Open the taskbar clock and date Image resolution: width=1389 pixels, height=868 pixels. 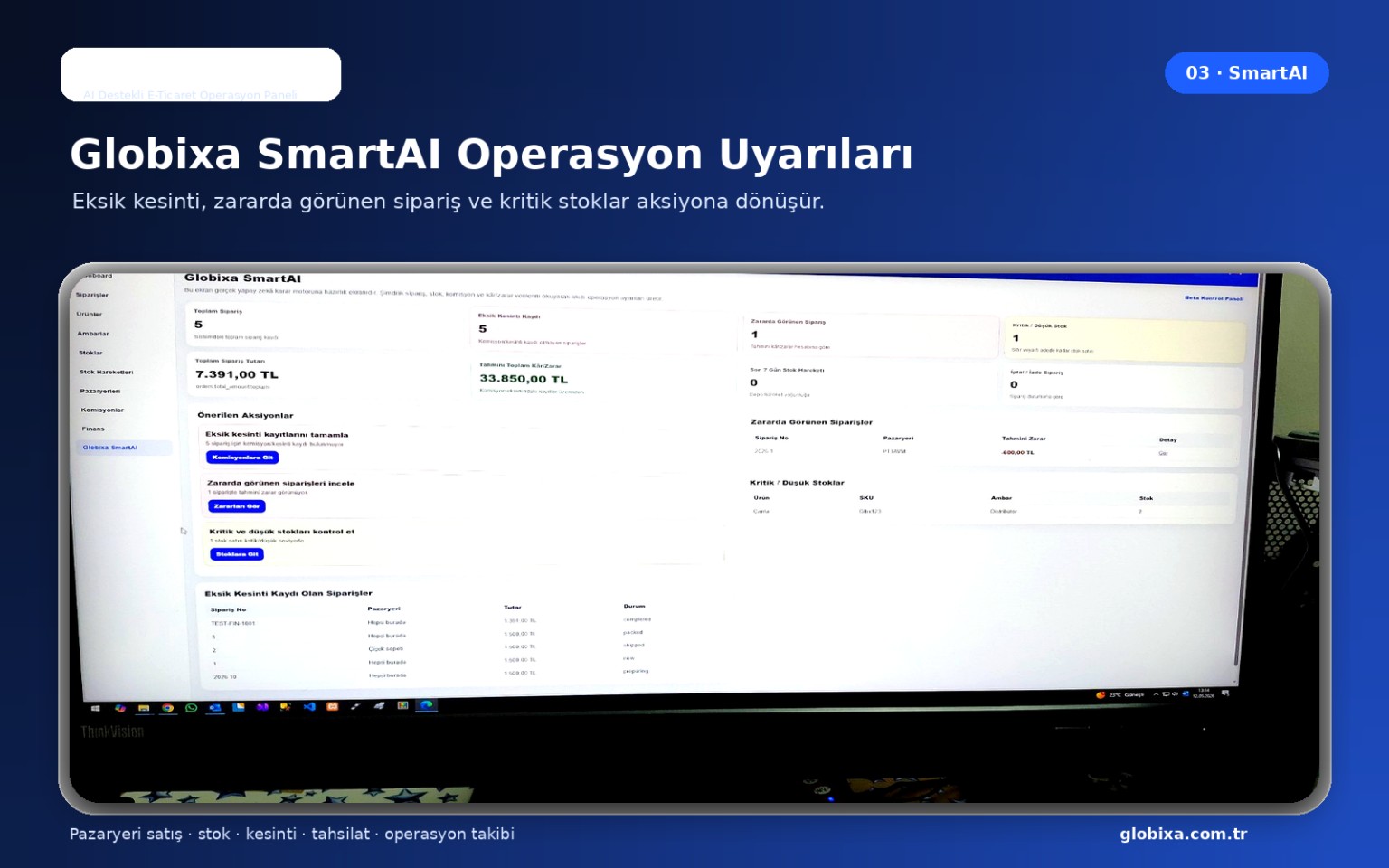(x=1204, y=693)
